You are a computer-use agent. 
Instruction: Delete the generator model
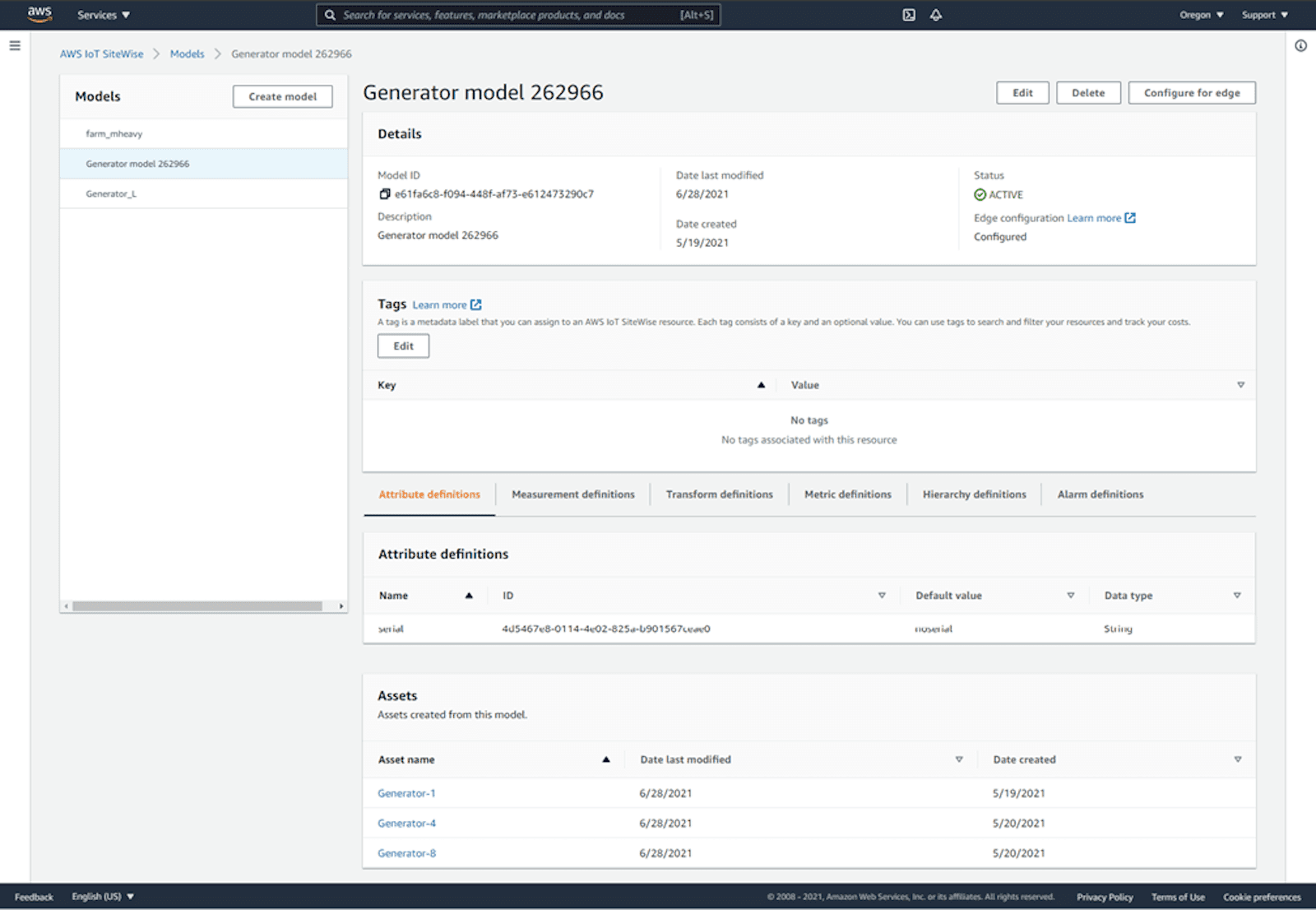coord(1088,93)
